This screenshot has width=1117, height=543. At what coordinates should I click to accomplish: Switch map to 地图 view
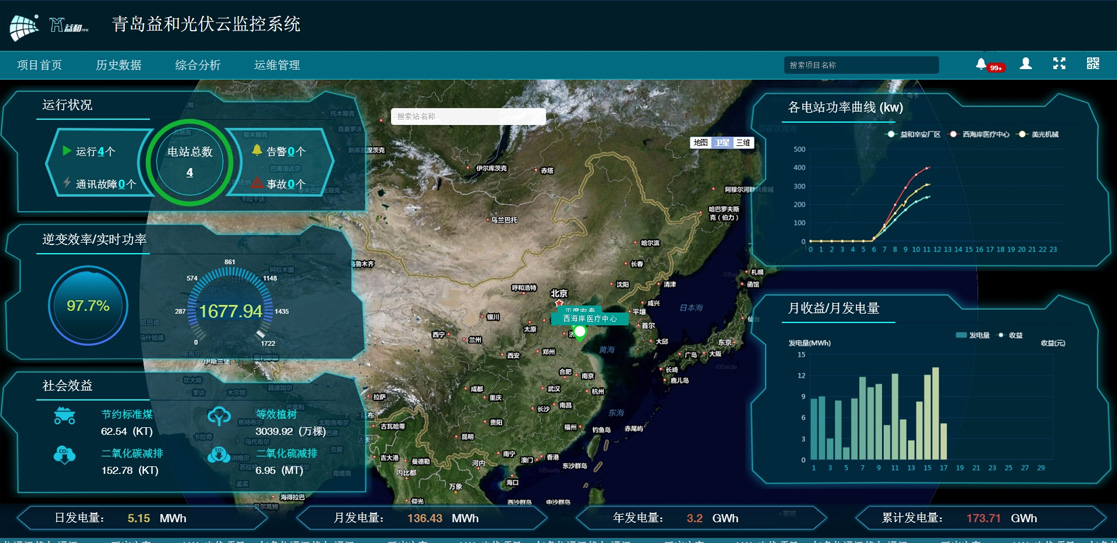tap(700, 143)
